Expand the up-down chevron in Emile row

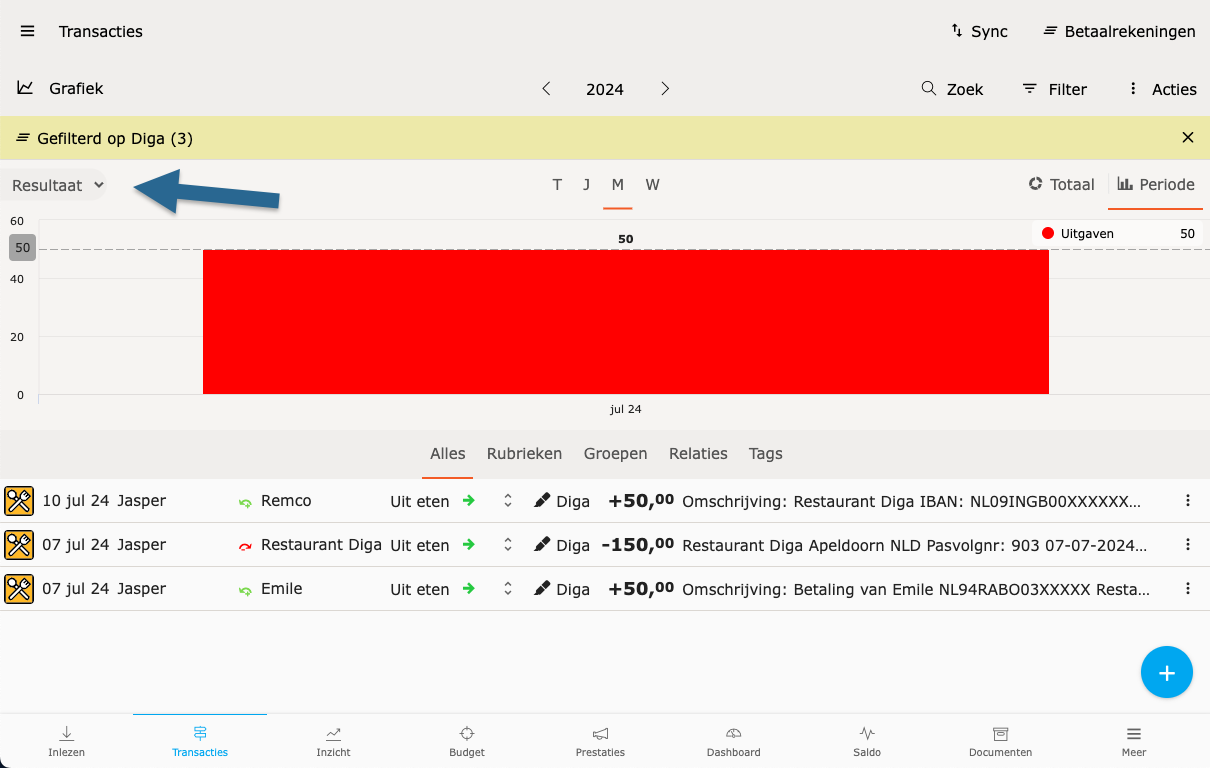click(508, 589)
